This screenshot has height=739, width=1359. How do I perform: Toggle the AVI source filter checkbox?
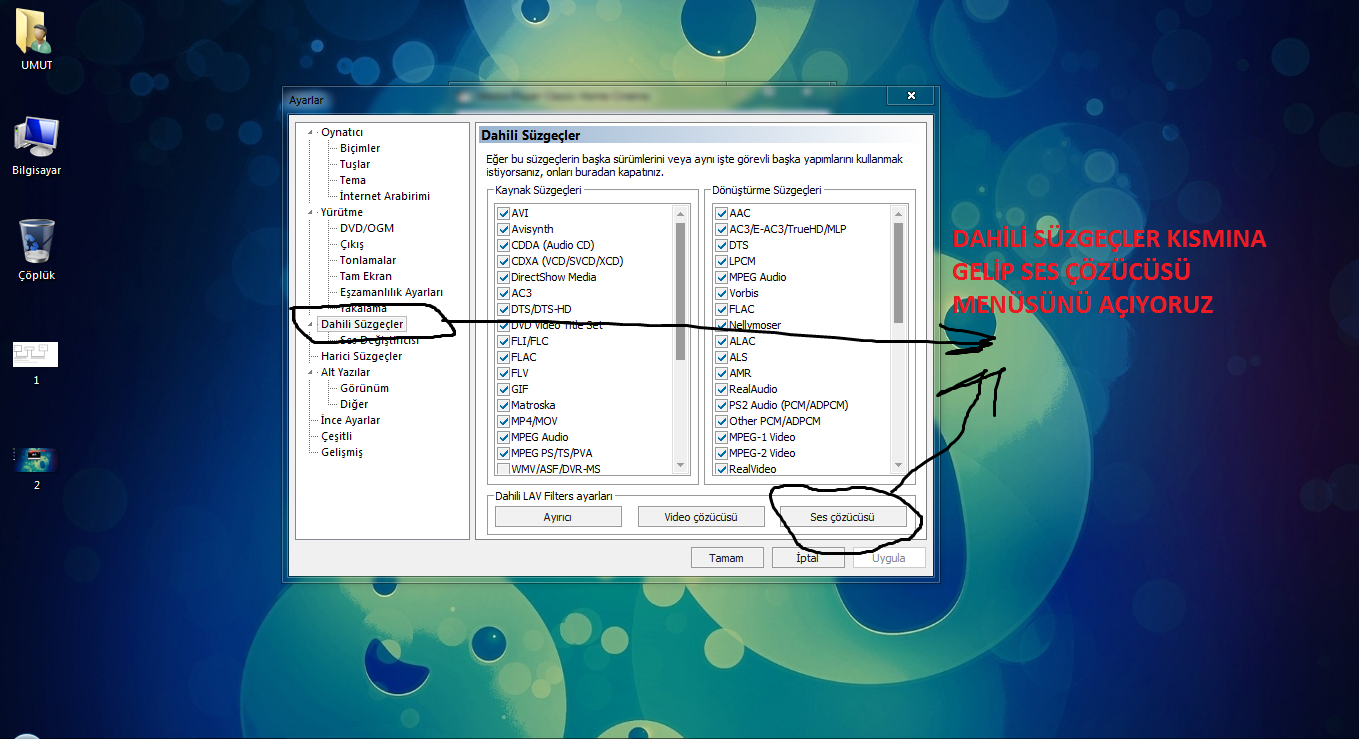pos(504,213)
